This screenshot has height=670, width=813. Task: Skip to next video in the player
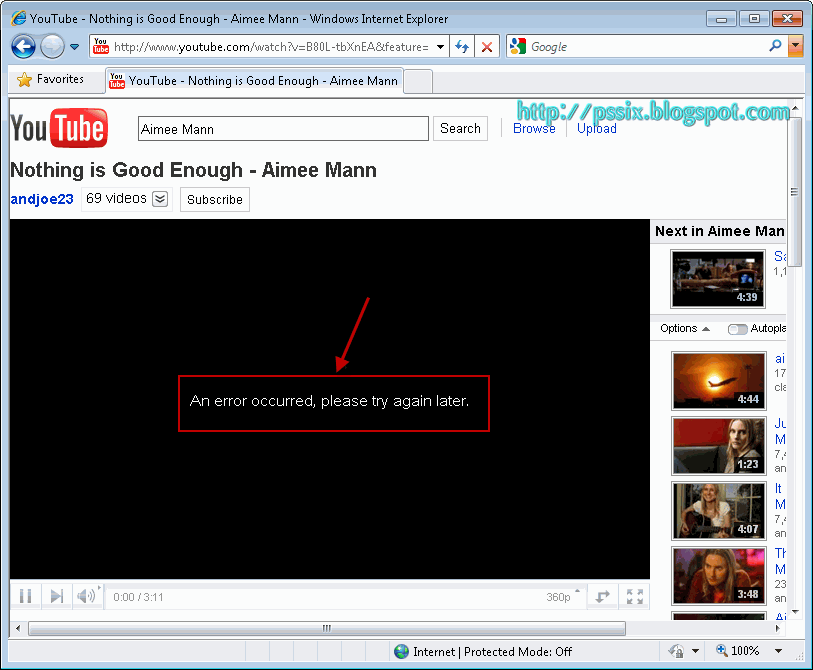click(x=57, y=596)
